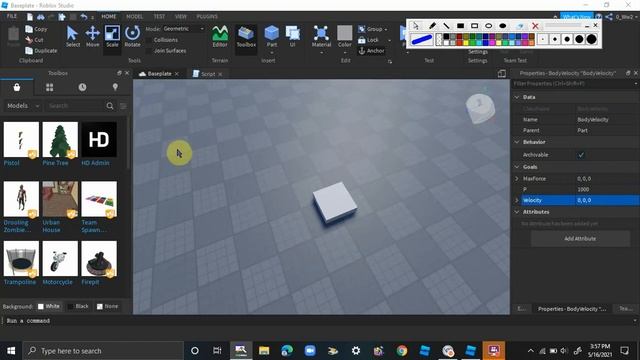
Task: Click the Lock tool icon
Action: pyautogui.click(x=362, y=40)
